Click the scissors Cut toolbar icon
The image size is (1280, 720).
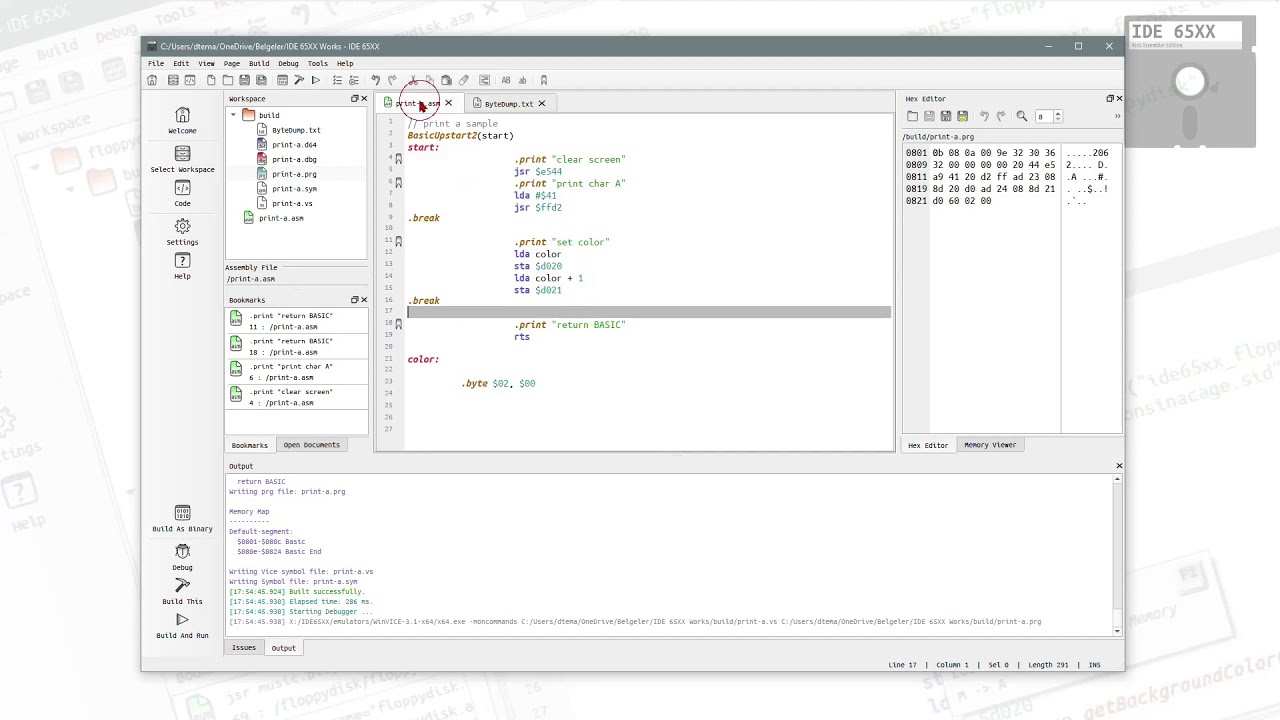click(x=413, y=80)
